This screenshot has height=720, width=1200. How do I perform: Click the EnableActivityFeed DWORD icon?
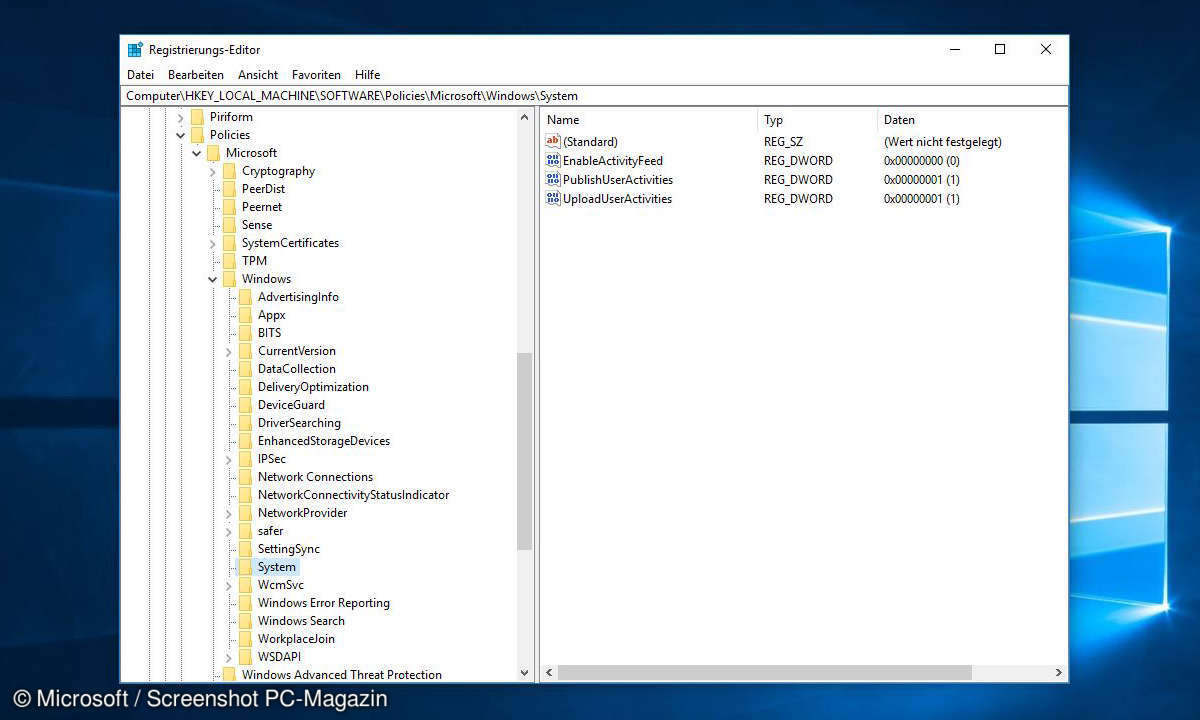click(x=553, y=161)
